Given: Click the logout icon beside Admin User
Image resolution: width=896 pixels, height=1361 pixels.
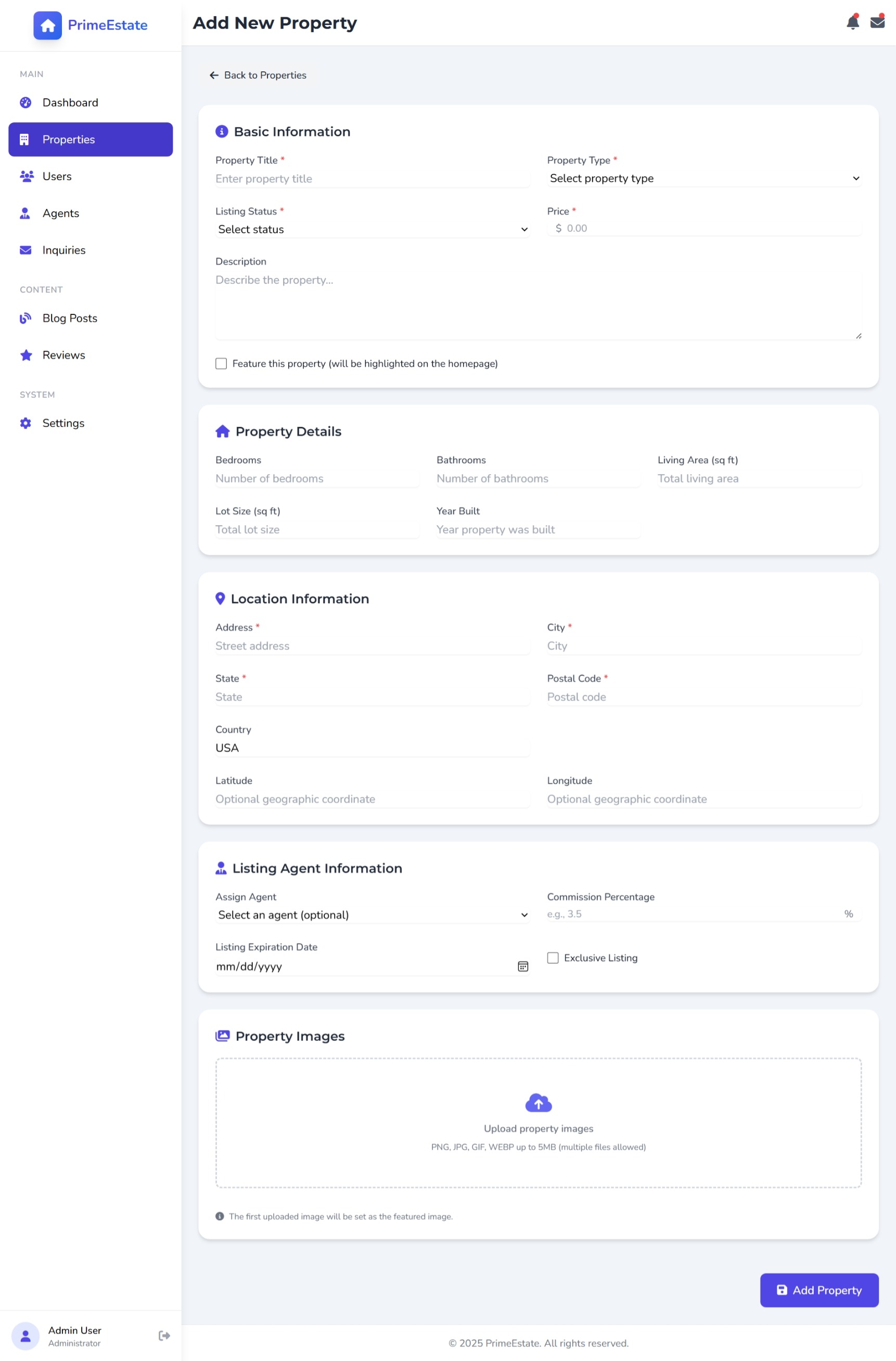Looking at the screenshot, I should click(164, 1335).
